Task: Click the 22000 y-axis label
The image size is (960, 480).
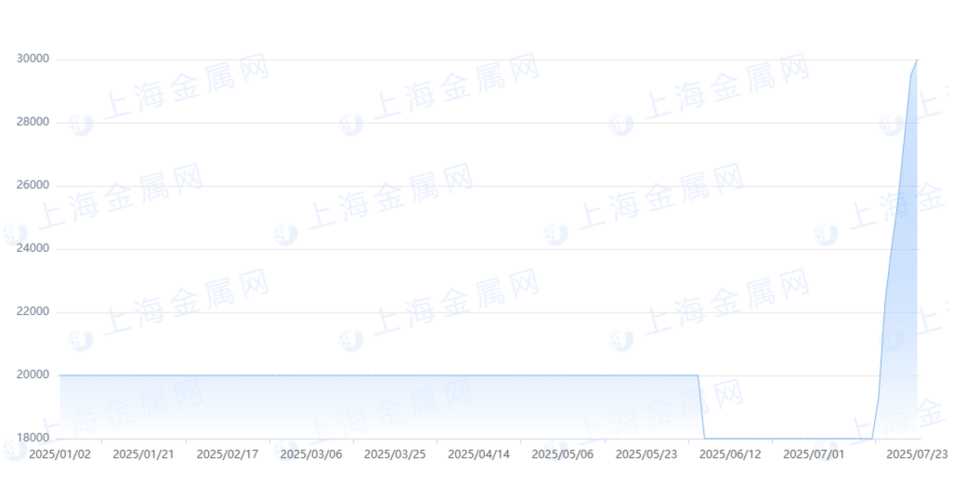Action: (x=32, y=312)
